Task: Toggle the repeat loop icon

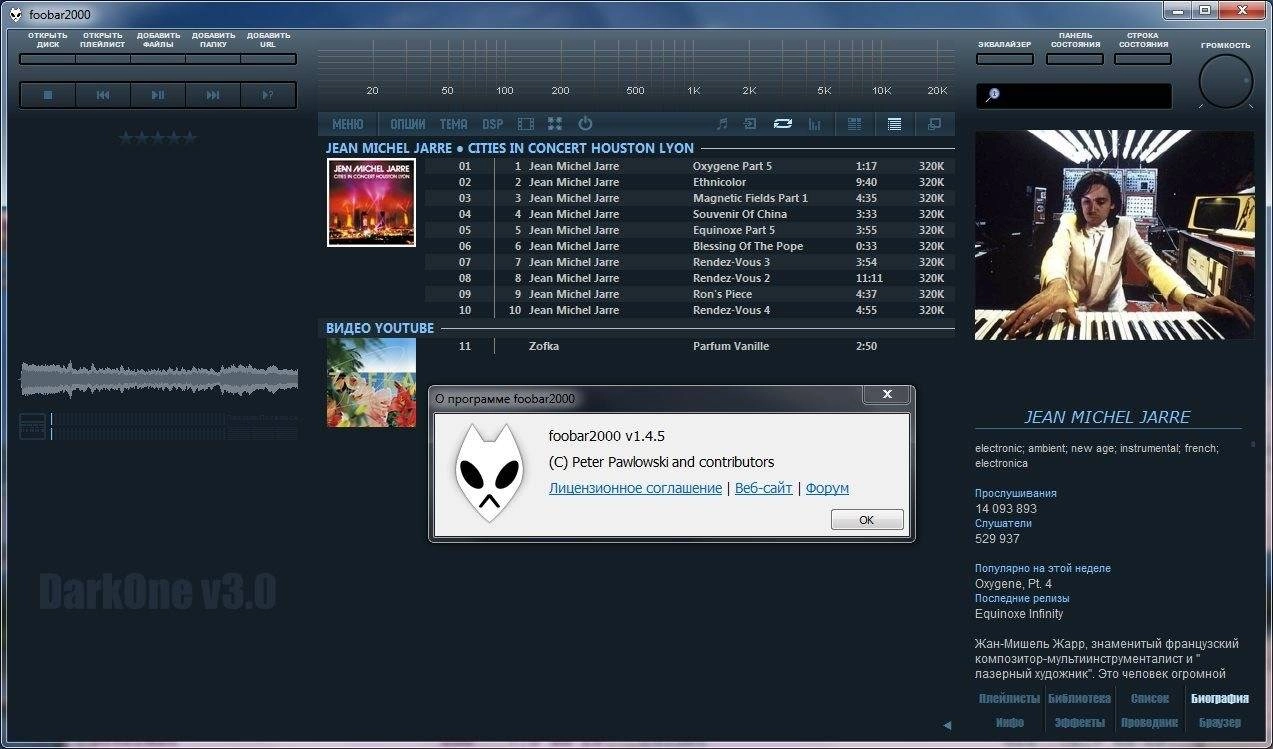Action: coord(783,124)
